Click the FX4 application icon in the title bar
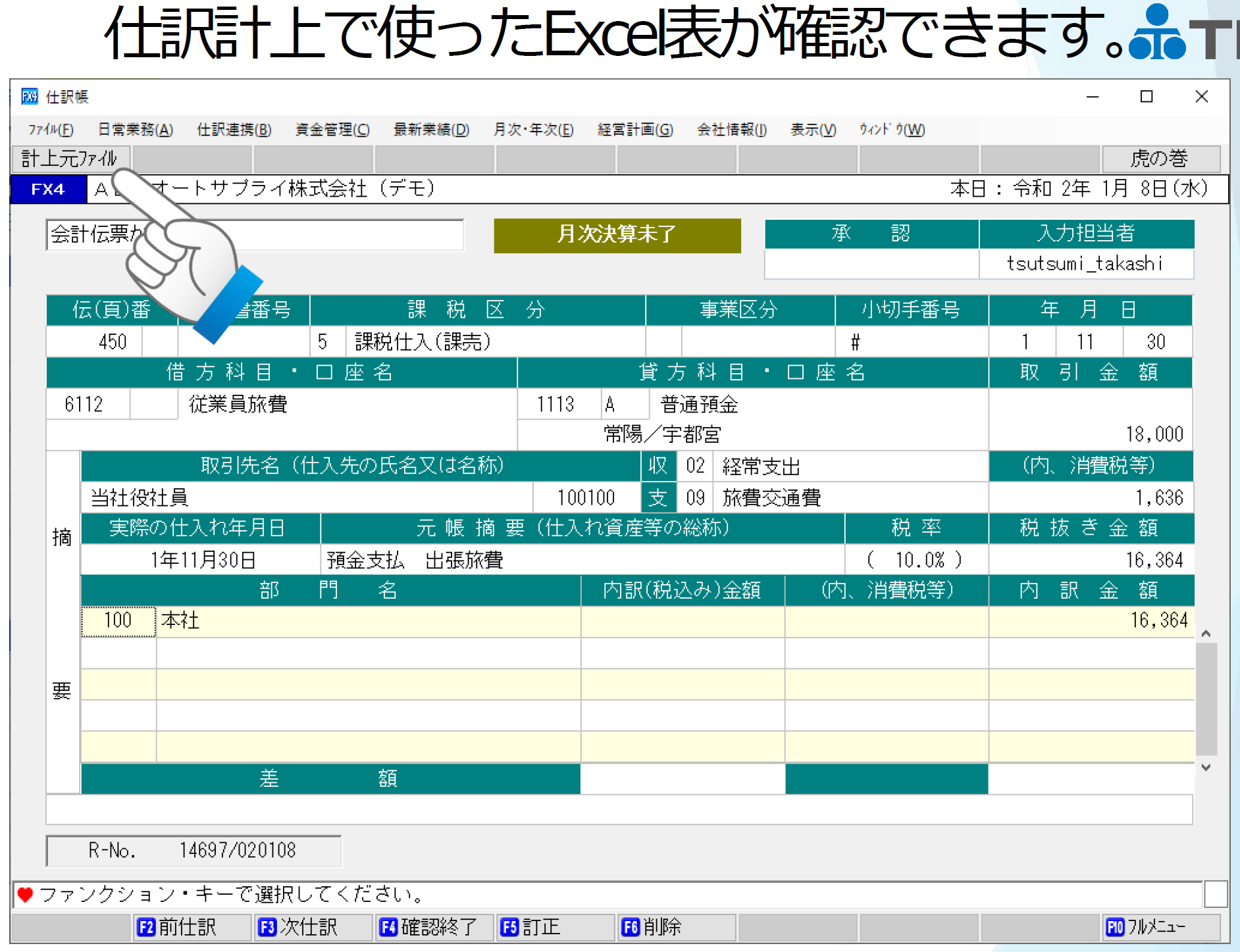The height and width of the screenshot is (952, 1240). point(30,97)
